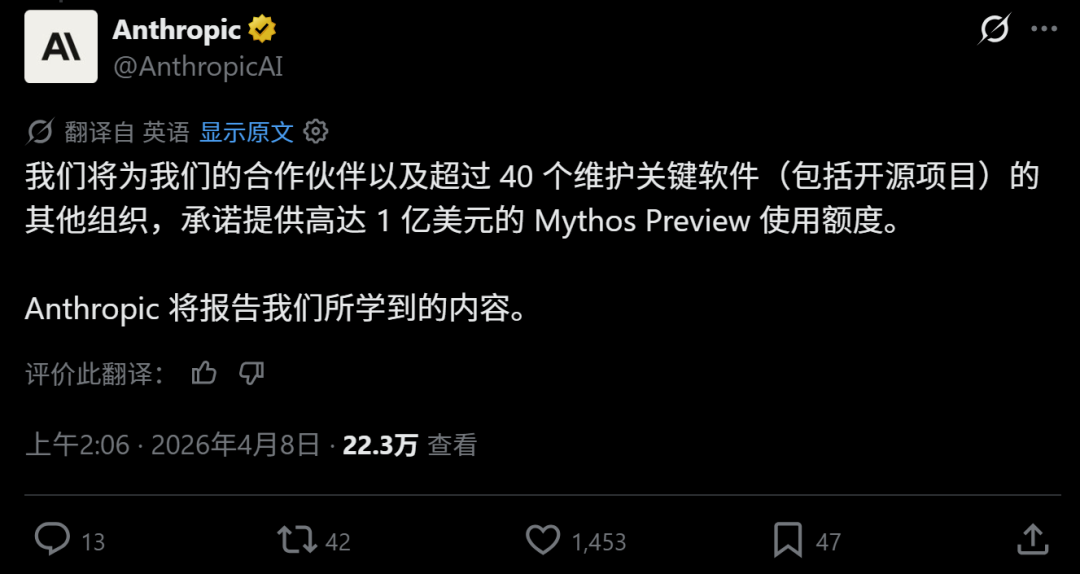Screen dimensions: 1080x574
Task: Click the Grok translate icon beside 翻译自
Action: click(40, 132)
